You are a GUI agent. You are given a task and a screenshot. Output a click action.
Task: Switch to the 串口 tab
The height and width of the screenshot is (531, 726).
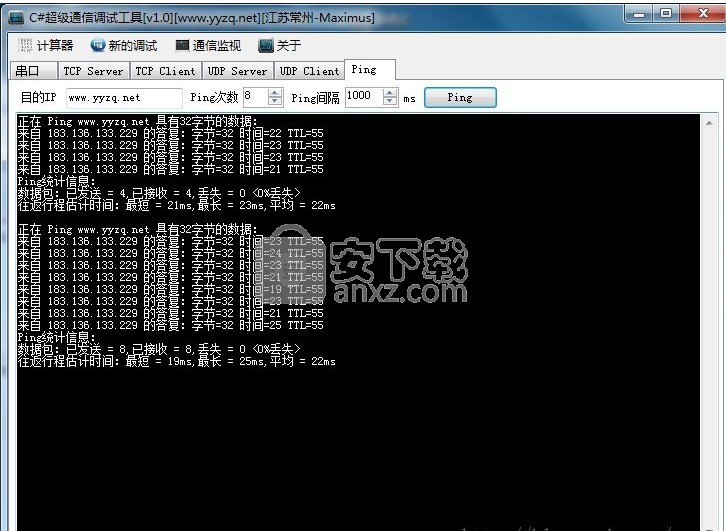[33, 70]
